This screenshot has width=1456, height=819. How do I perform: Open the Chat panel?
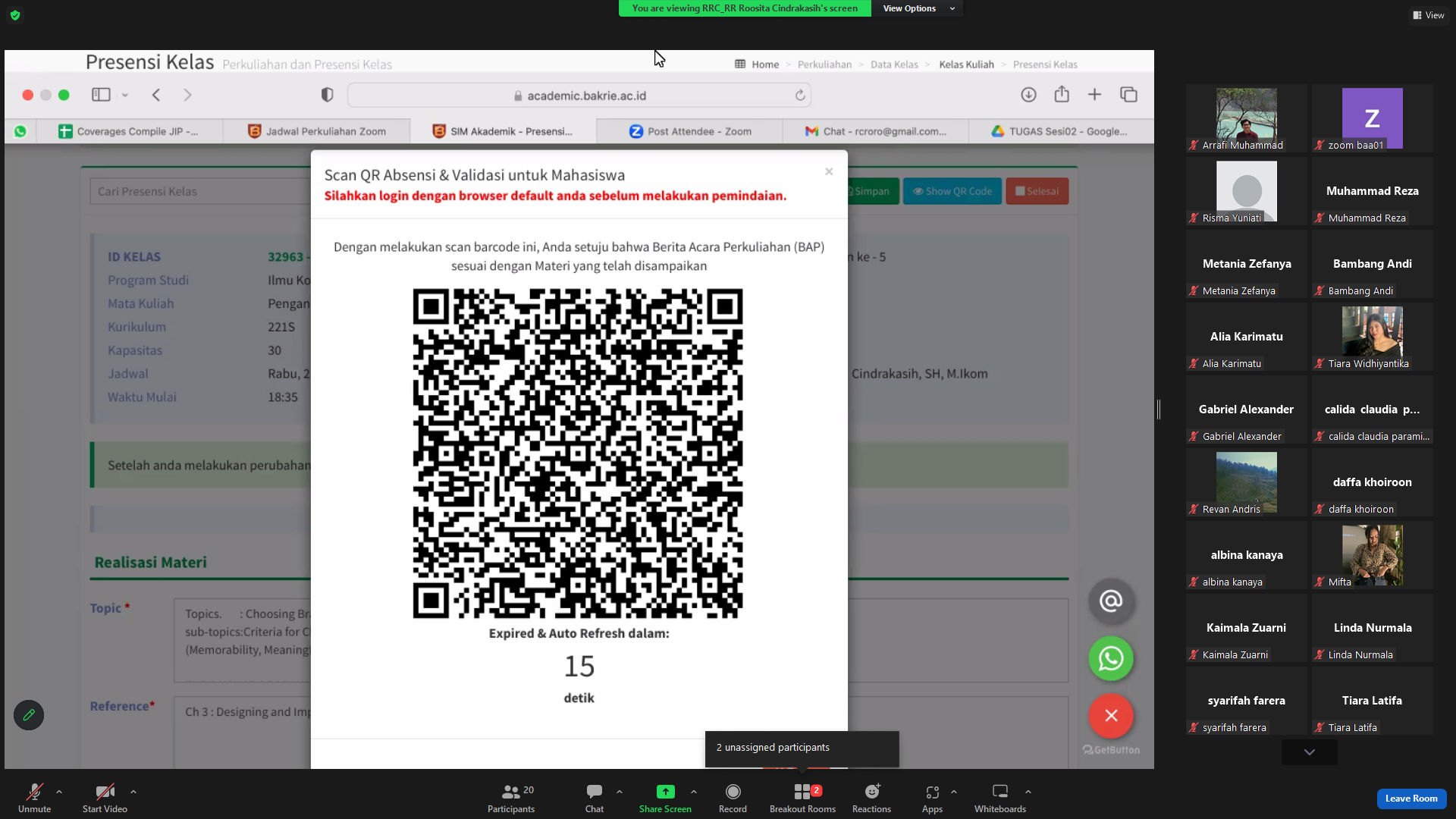[x=595, y=799]
